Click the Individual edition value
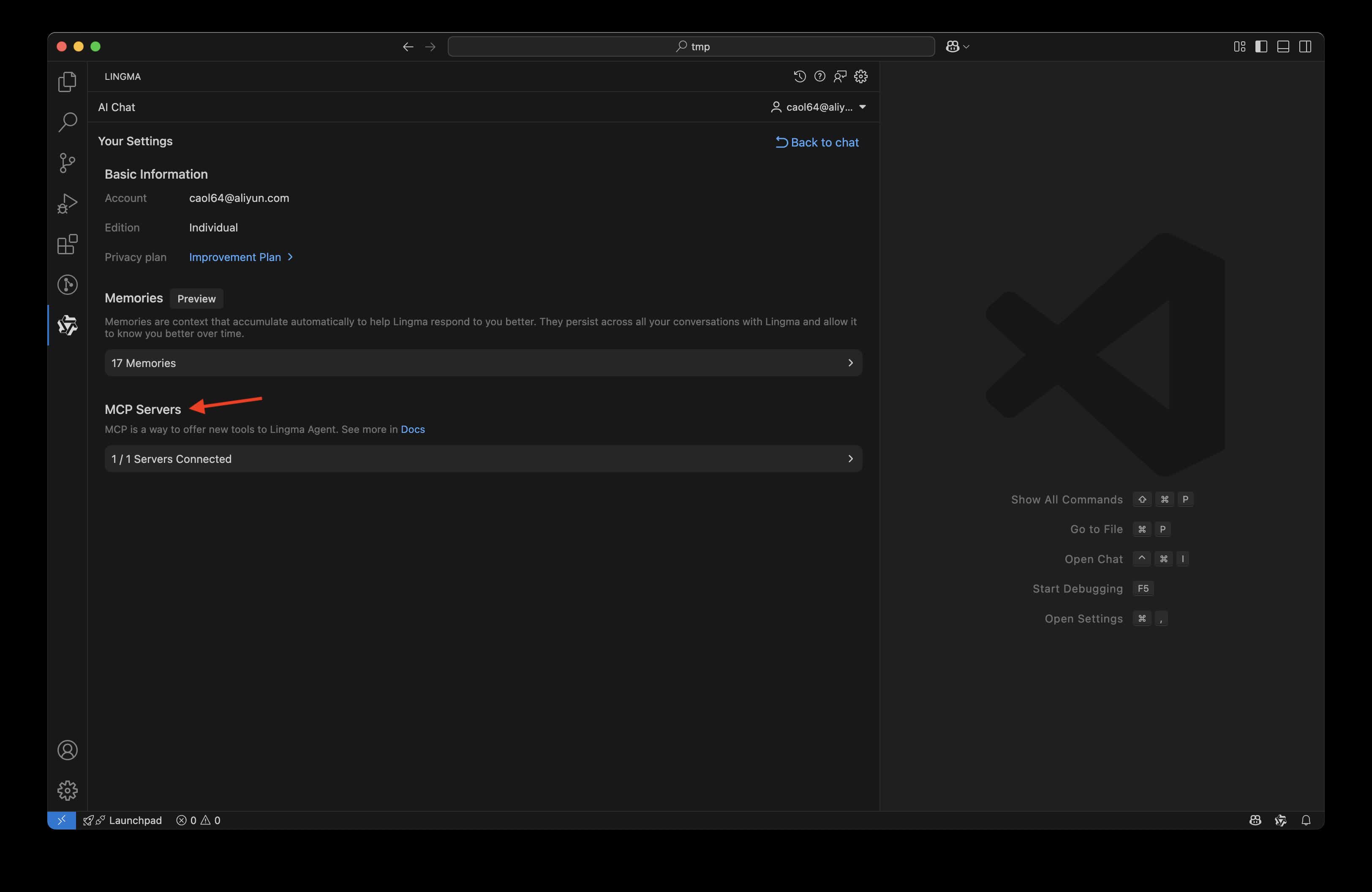This screenshot has width=1372, height=892. [x=213, y=228]
